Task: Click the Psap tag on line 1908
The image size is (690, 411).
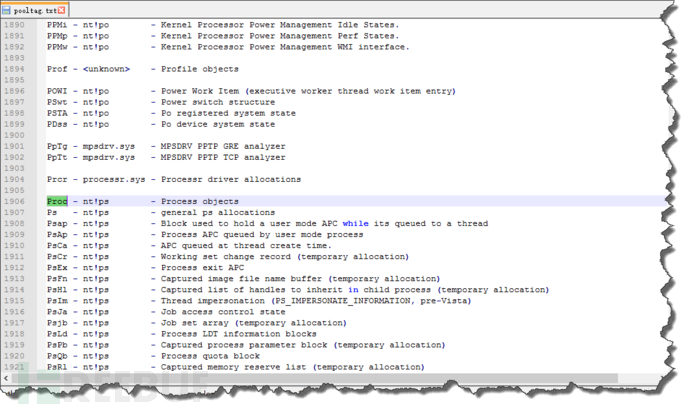Action: [x=57, y=223]
